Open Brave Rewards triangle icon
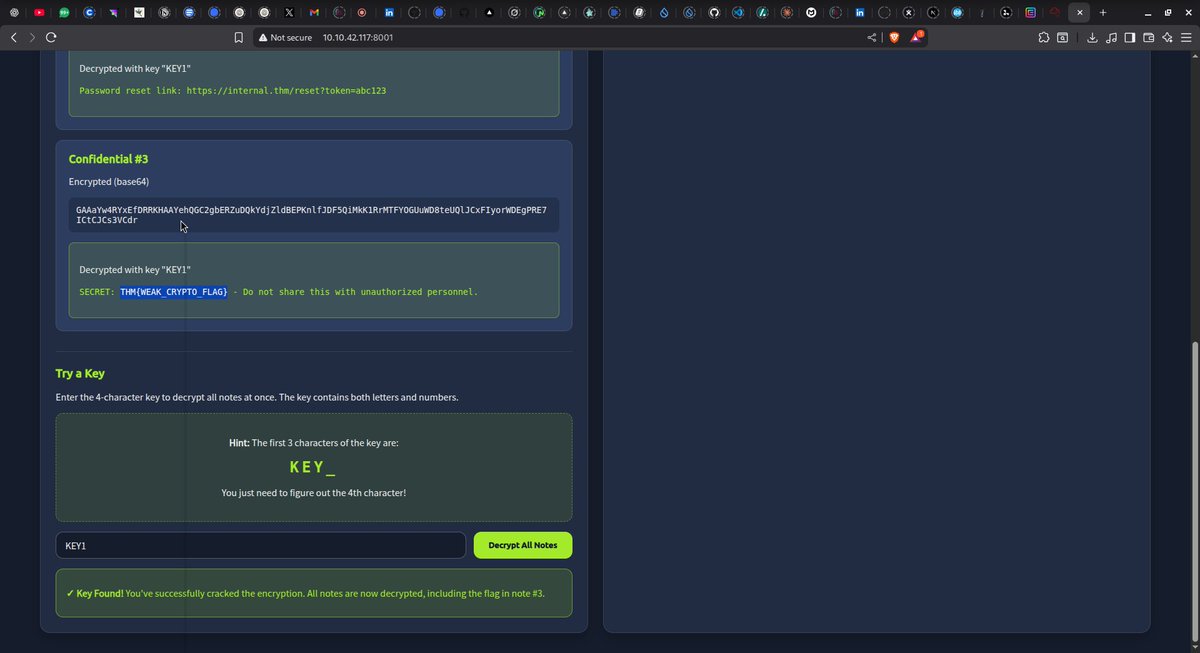The image size is (1200, 653). tap(916, 37)
